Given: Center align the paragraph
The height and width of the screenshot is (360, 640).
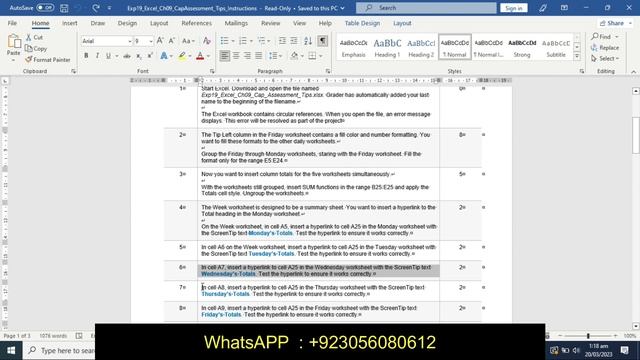Looking at the screenshot, I should [x=236, y=56].
